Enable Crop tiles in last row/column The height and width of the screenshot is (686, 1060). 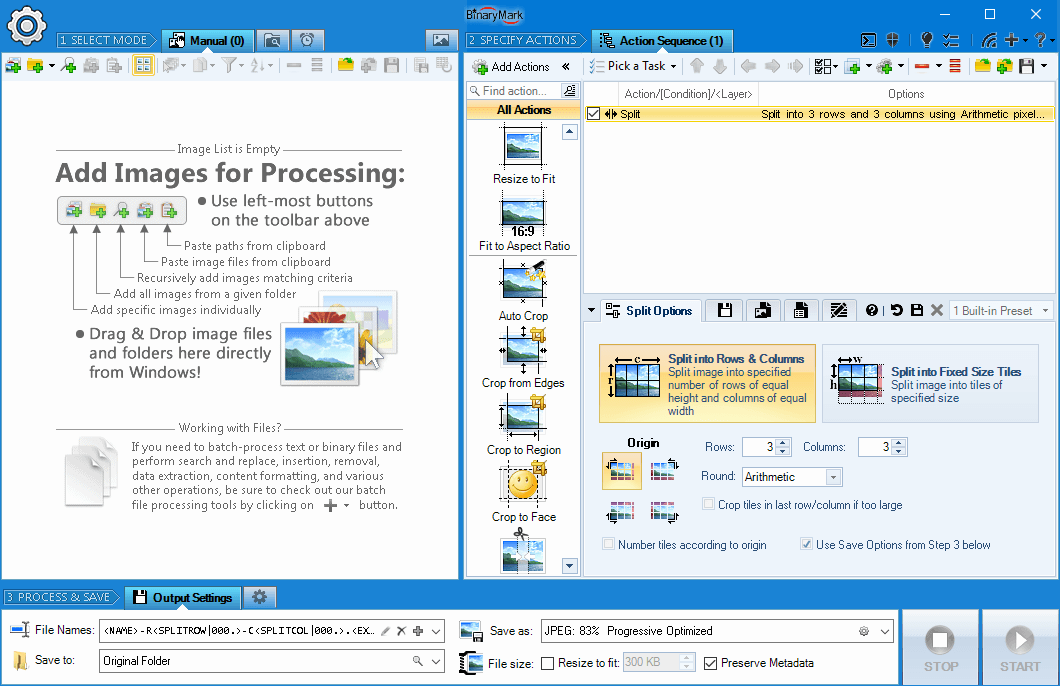pos(708,504)
